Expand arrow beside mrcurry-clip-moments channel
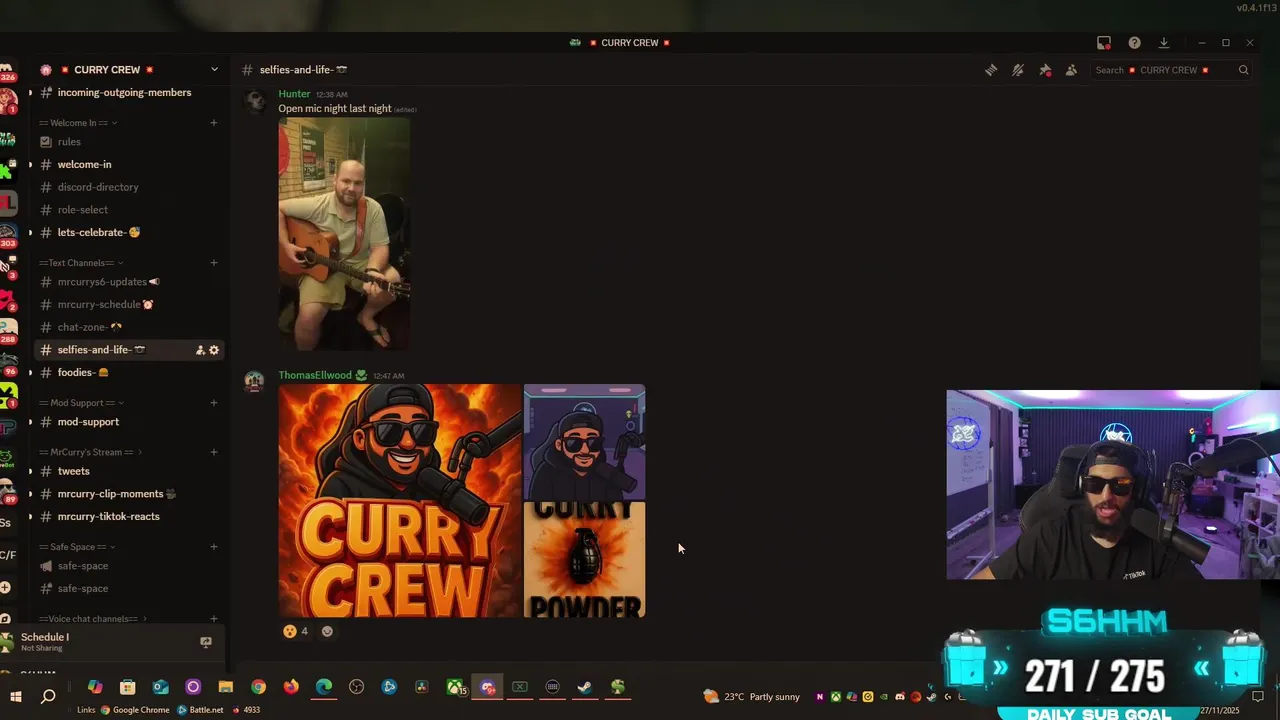Screen dimensions: 1280x720 click(30, 494)
